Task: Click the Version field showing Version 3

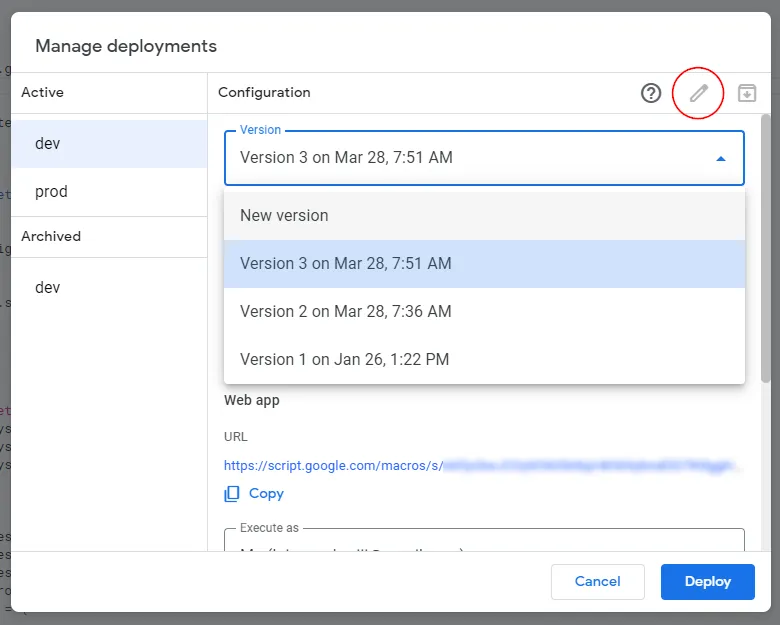Action: pos(470,158)
